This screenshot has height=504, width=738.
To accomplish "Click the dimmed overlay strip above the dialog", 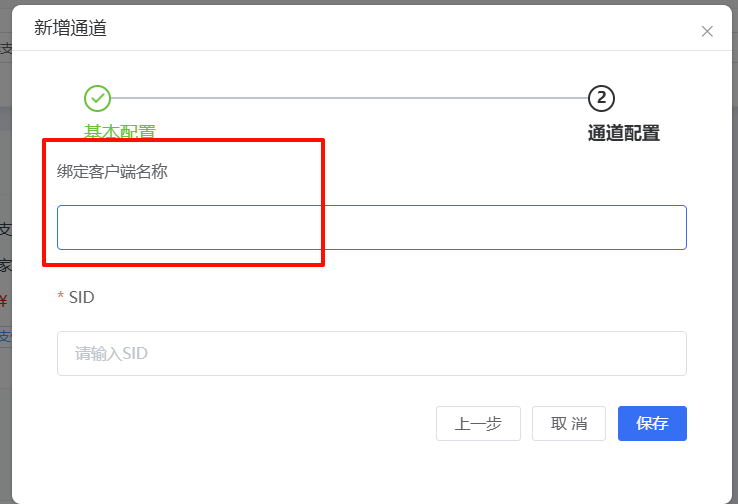I will point(369,2).
